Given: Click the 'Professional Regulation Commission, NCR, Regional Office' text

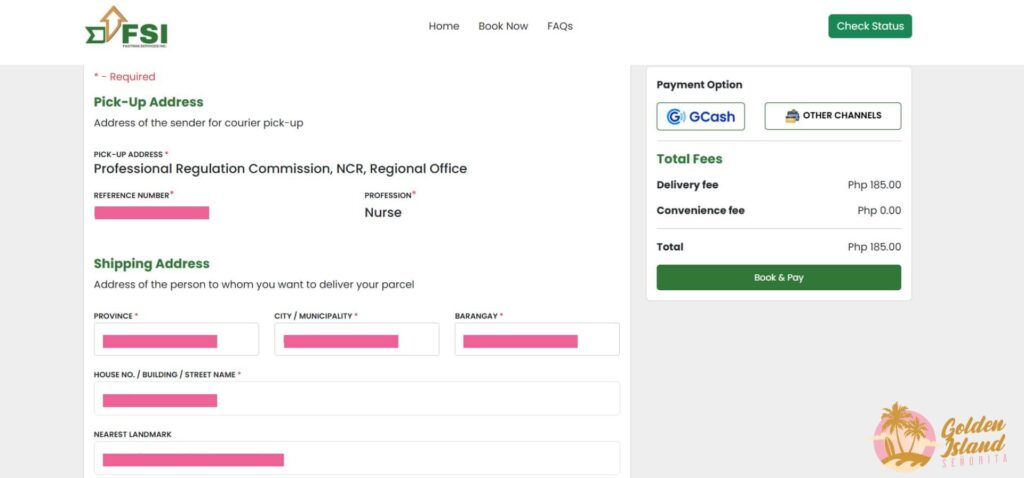Looking at the screenshot, I should [280, 169].
